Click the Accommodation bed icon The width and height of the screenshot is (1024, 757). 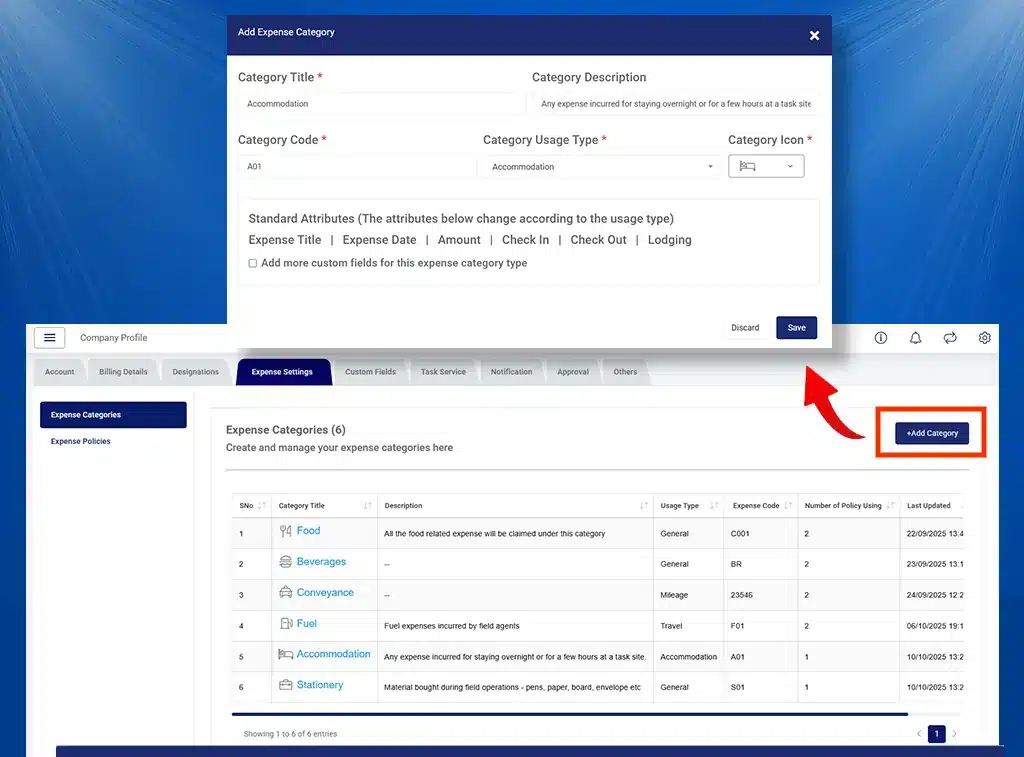click(x=287, y=655)
